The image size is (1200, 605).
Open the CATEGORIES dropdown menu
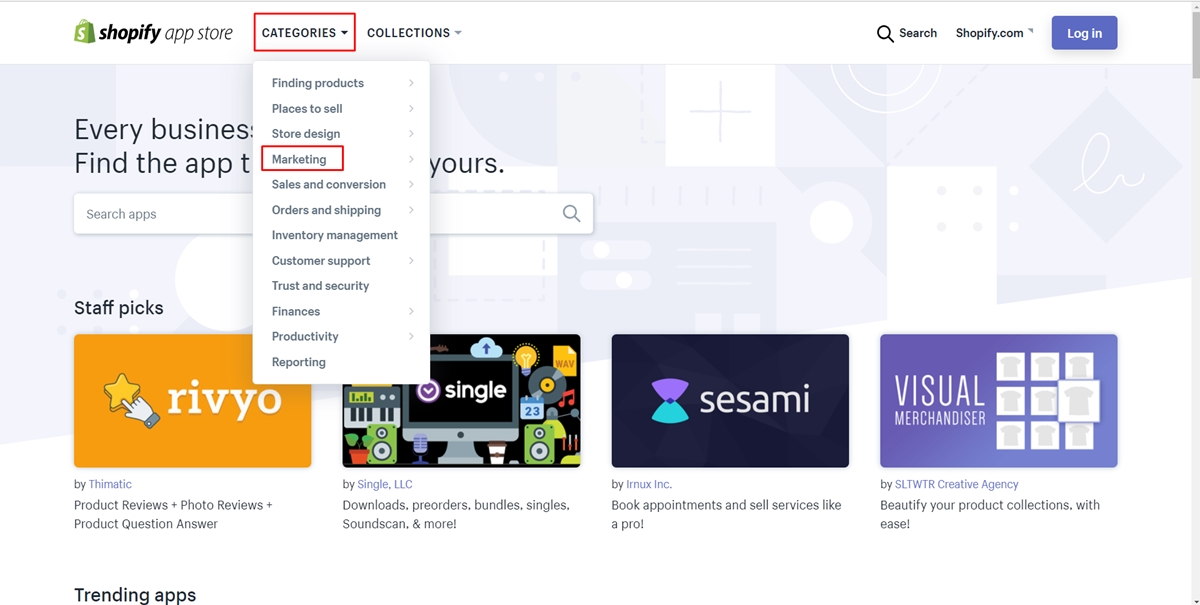[x=305, y=33]
